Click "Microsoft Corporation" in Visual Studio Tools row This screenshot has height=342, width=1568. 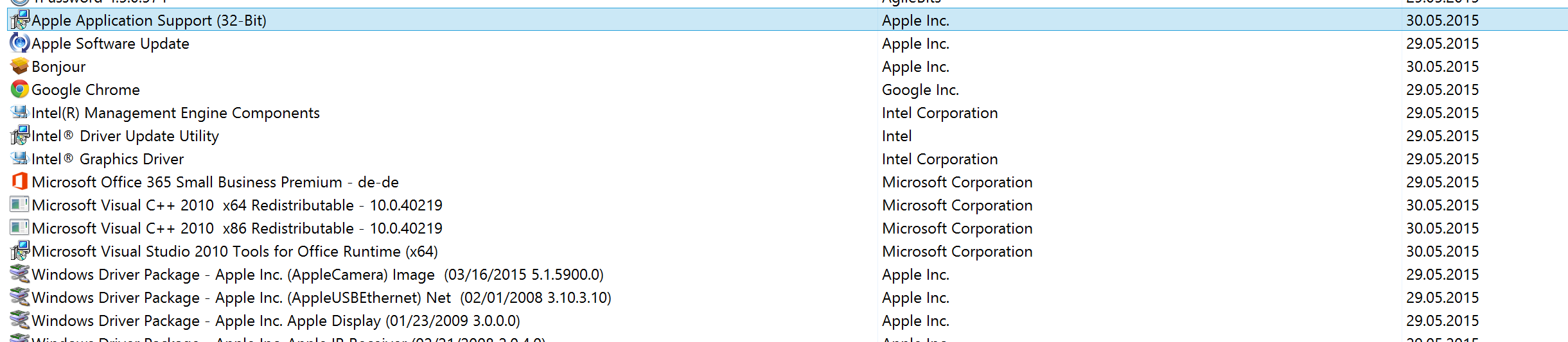pyautogui.click(x=957, y=252)
